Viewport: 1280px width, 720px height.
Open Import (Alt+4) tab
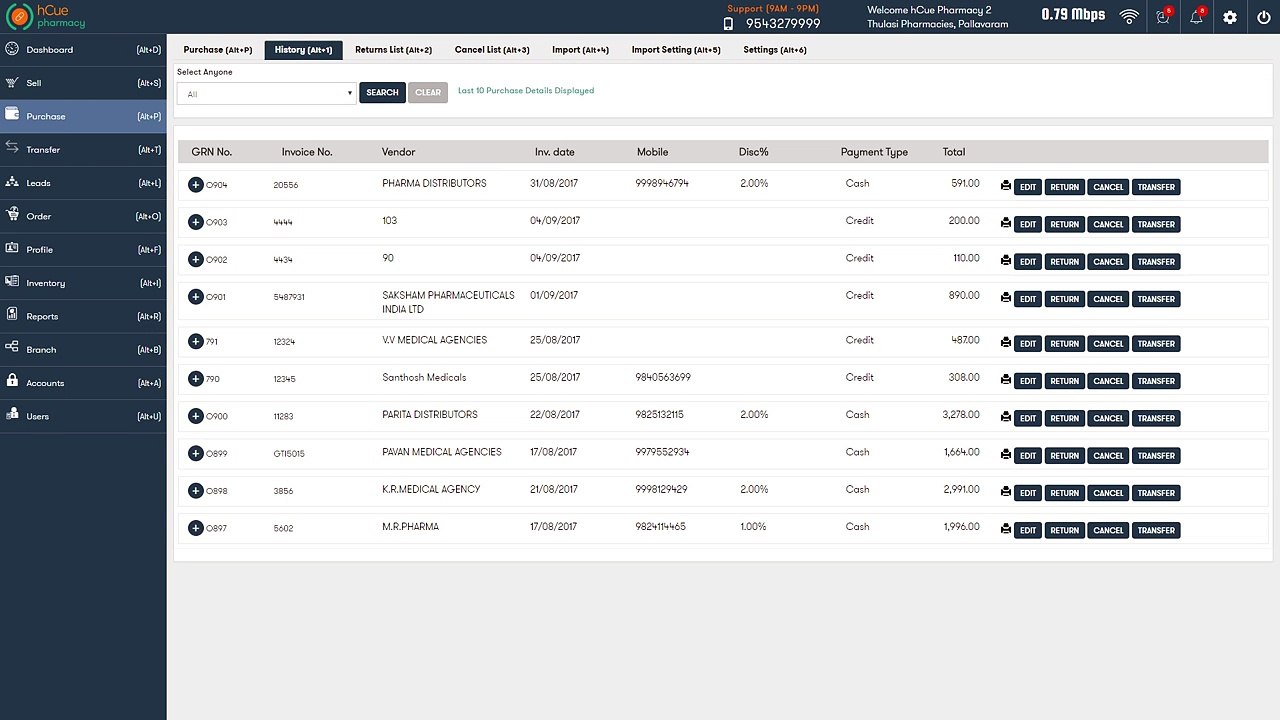tap(580, 50)
